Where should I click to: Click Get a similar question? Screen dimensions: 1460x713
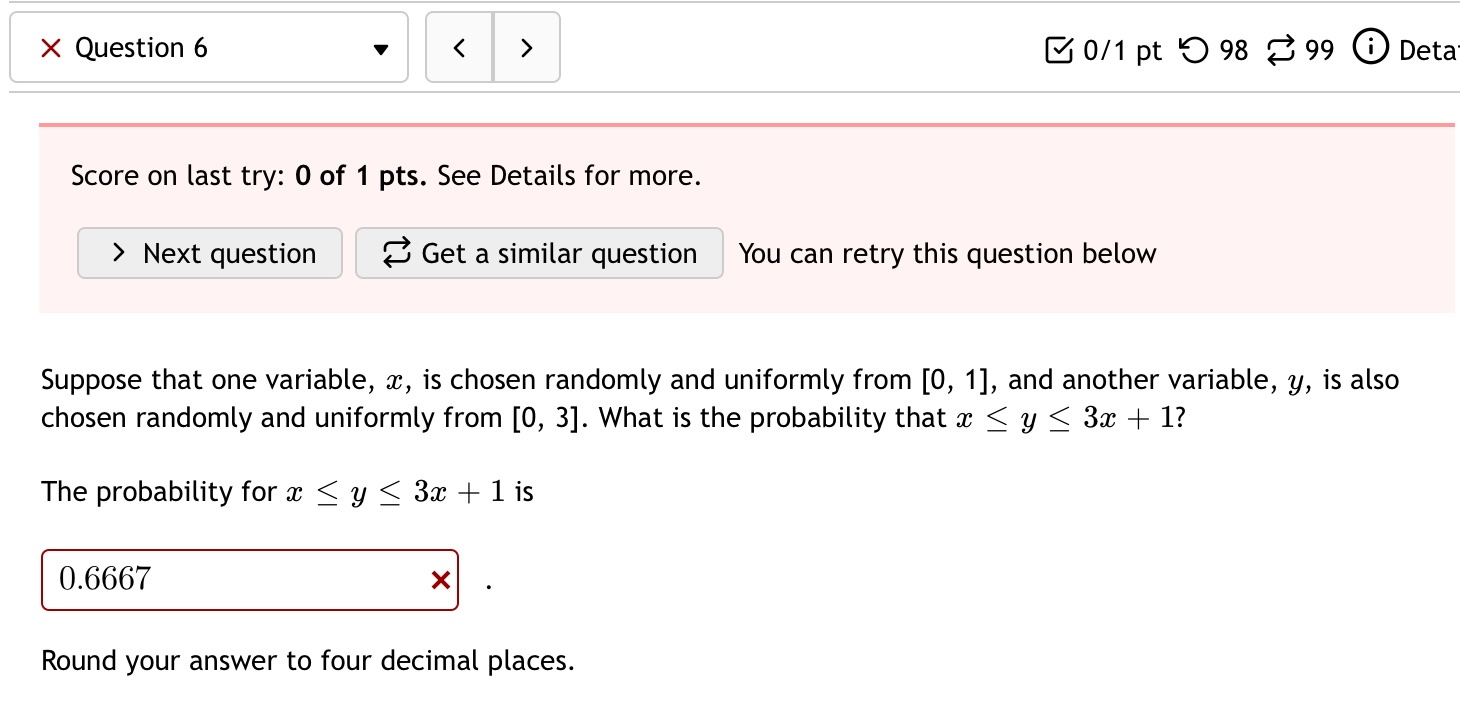tap(539, 253)
